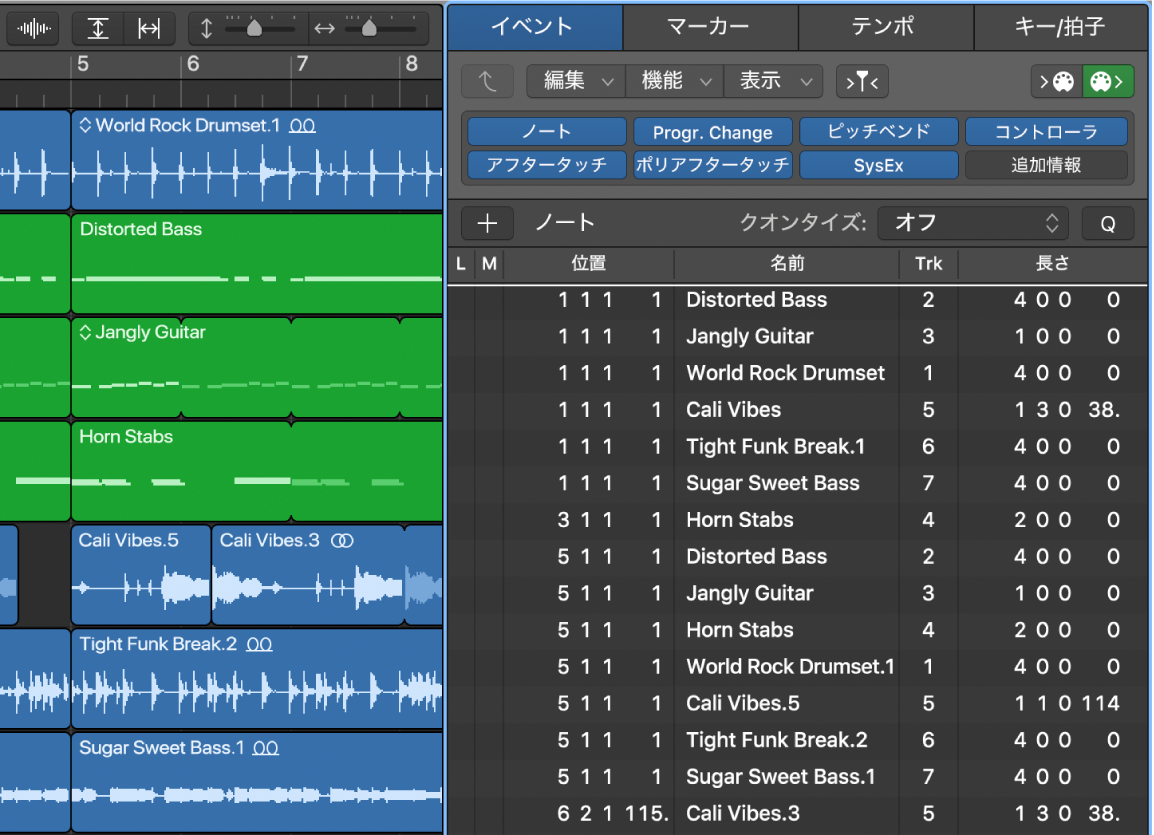The width and height of the screenshot is (1154, 835).
Task: Open the event filter funnel icon
Action: coord(861,81)
